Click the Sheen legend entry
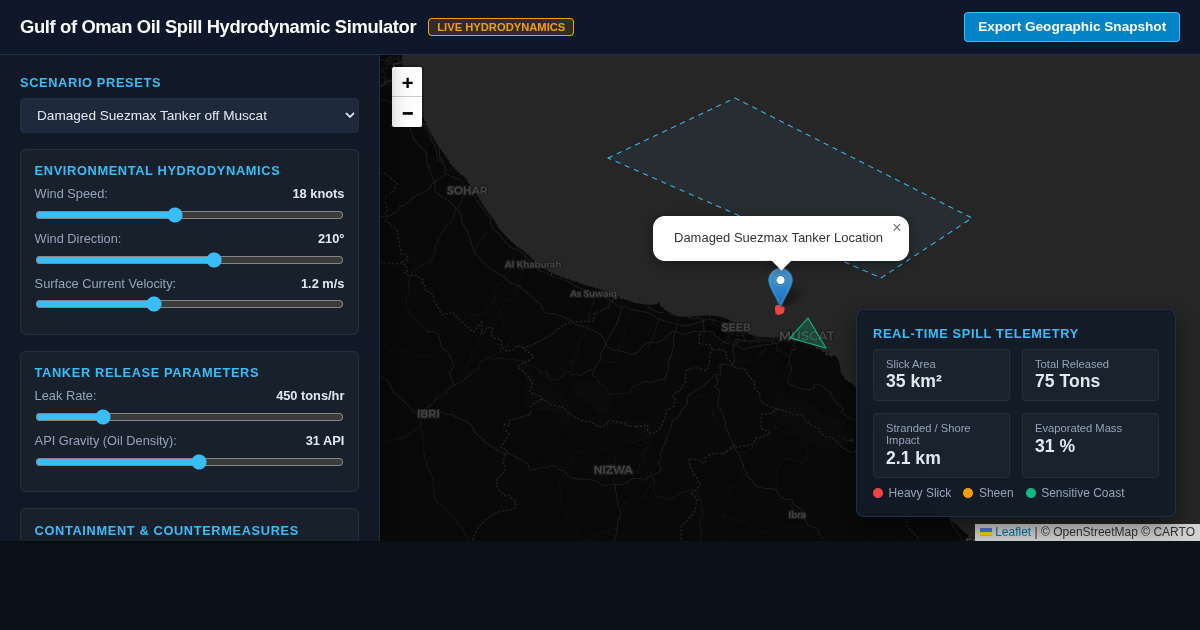Image resolution: width=1200 pixels, height=630 pixels. pyautogui.click(x=988, y=493)
